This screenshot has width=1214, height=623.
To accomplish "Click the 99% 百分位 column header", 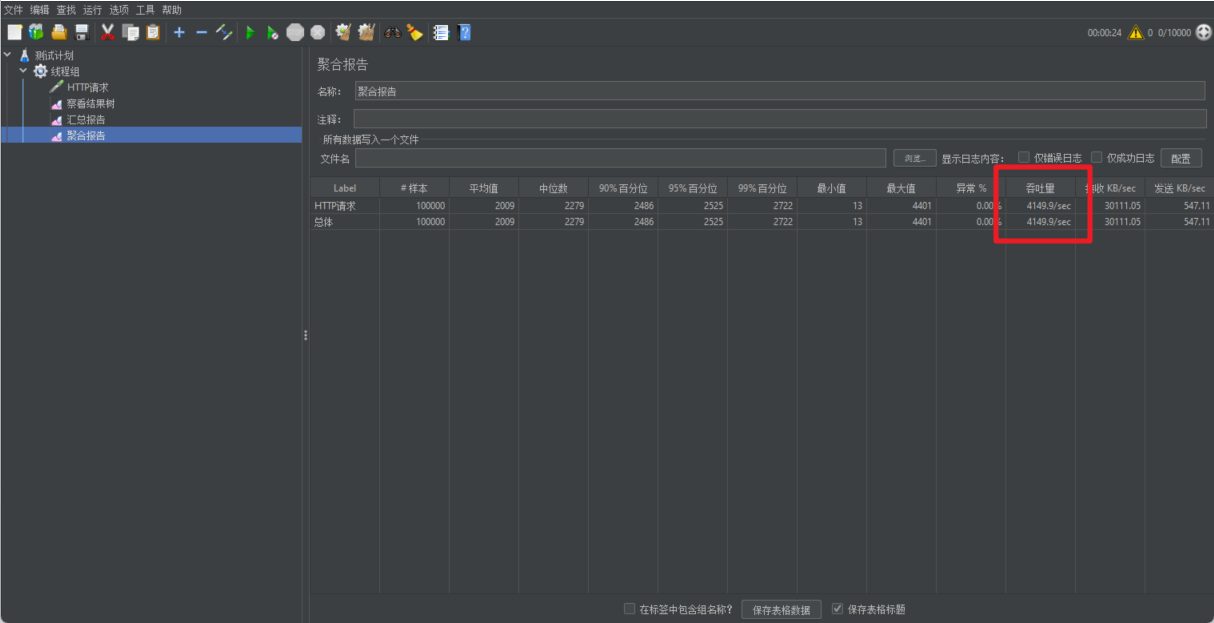I will coord(762,188).
